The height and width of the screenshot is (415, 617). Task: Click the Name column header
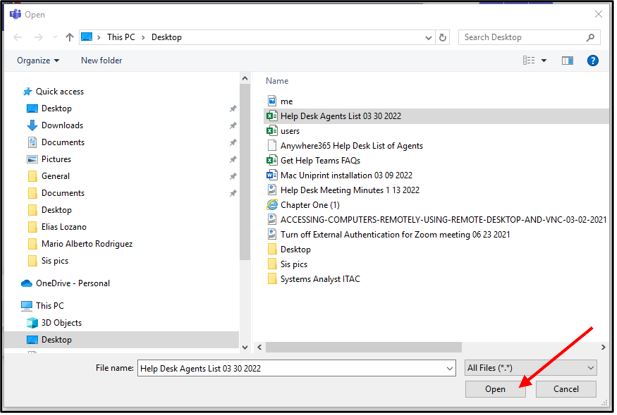click(x=277, y=81)
